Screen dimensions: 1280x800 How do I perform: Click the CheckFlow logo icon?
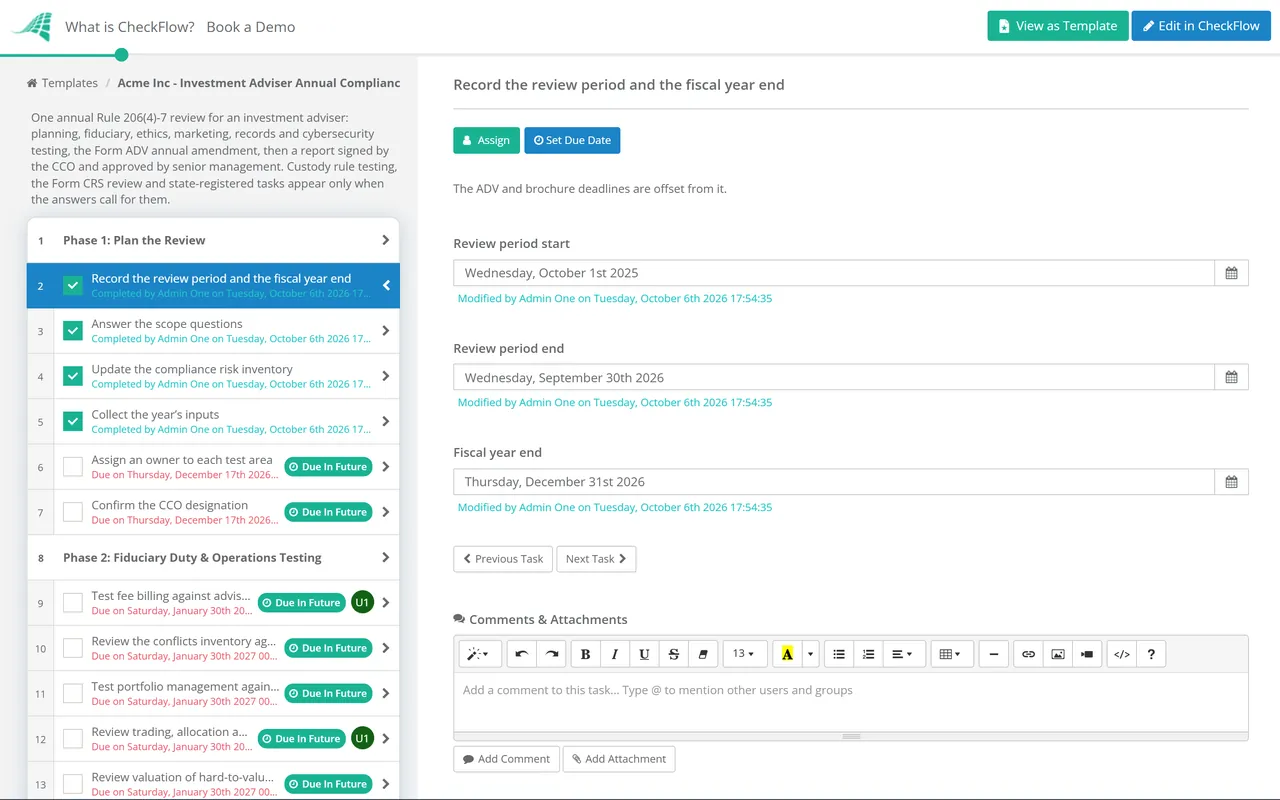point(31,27)
